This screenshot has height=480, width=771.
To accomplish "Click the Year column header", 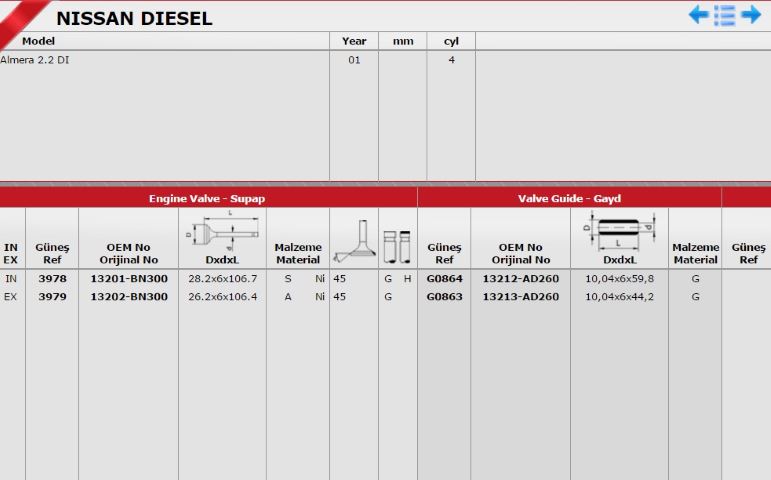I will point(354,41).
